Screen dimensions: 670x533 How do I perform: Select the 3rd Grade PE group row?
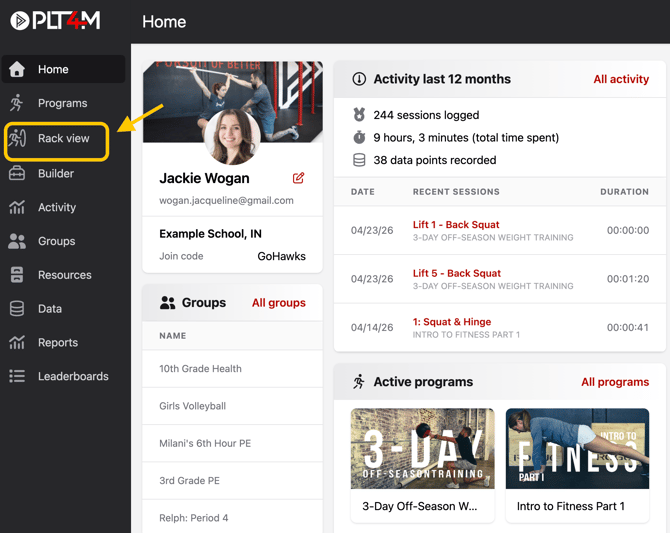click(232, 480)
